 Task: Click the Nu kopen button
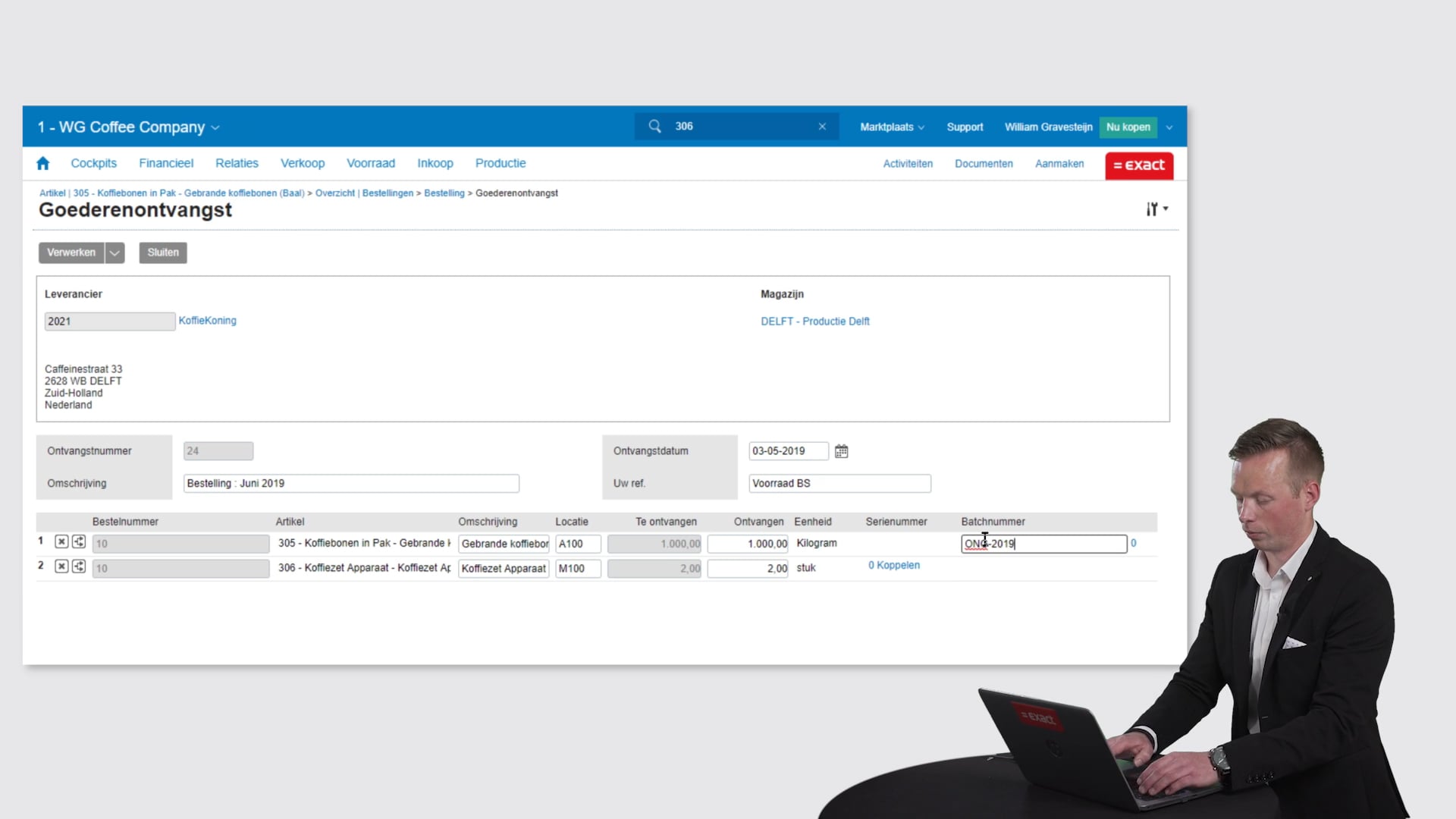[1128, 127]
